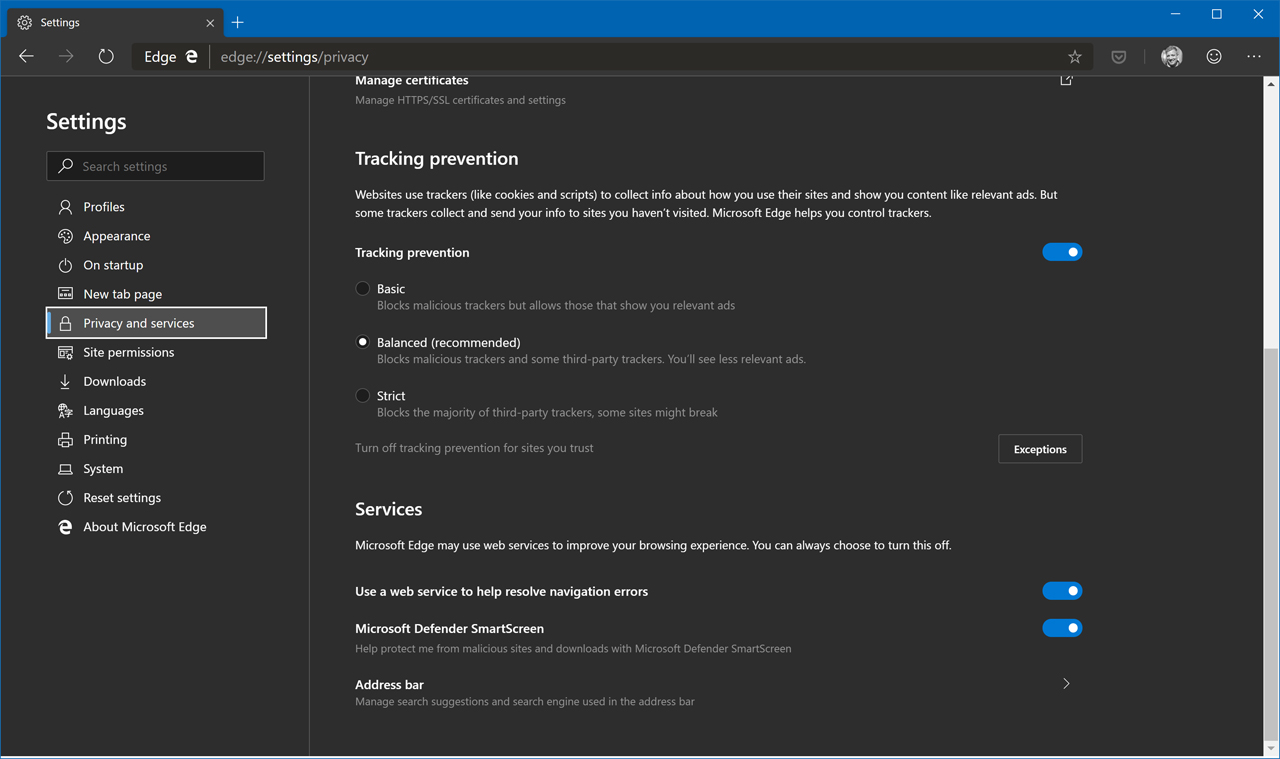Choose the Basic tracking prevention level
The height and width of the screenshot is (759, 1280).
coord(363,289)
